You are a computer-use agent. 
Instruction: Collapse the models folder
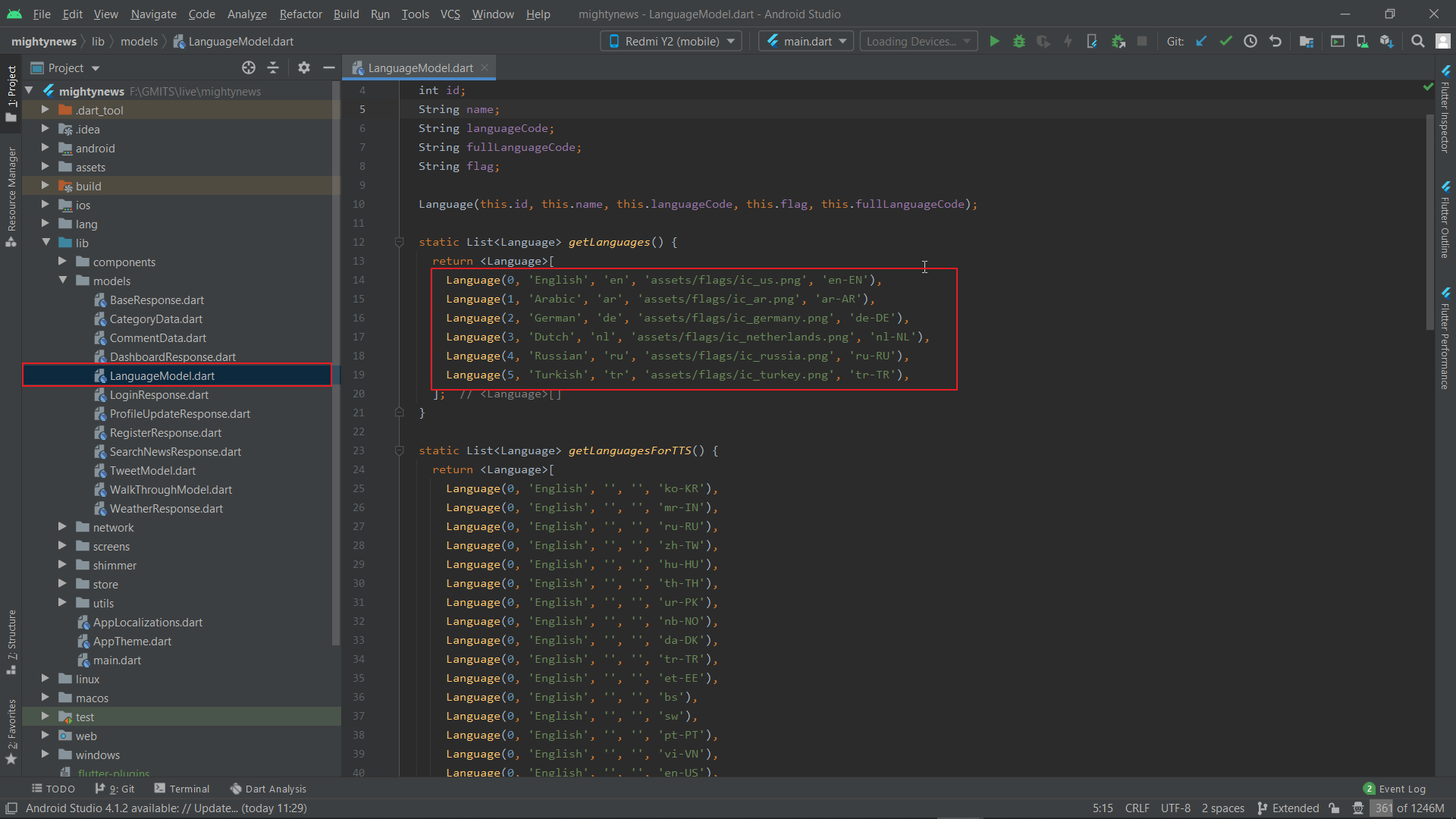tap(63, 281)
